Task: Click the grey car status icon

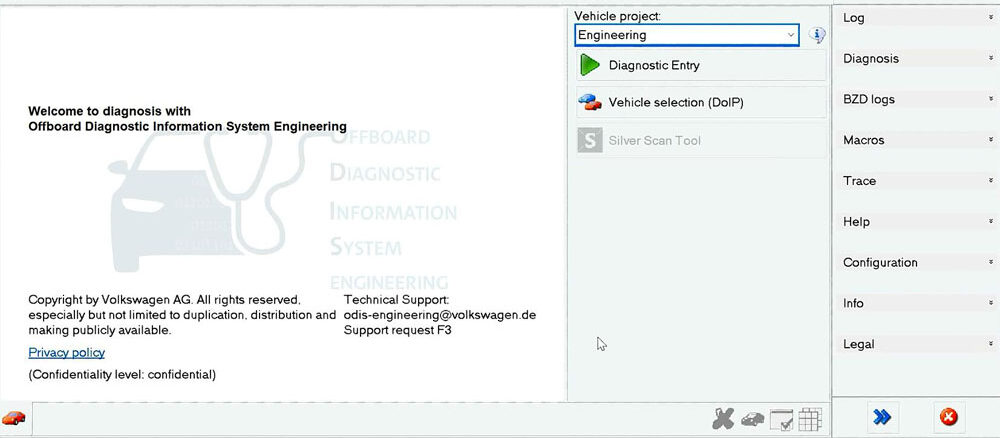Action: (753, 420)
